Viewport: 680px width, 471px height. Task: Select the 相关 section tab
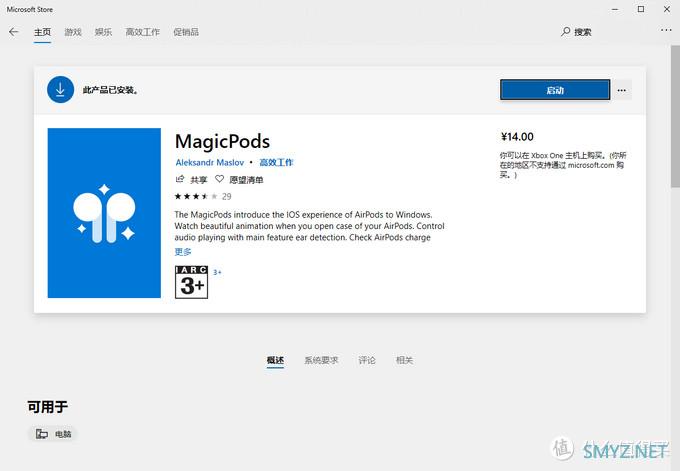click(404, 360)
